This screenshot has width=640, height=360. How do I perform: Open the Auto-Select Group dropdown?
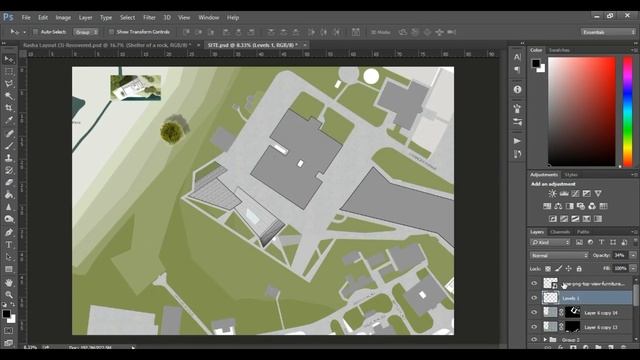pyautogui.click(x=86, y=32)
